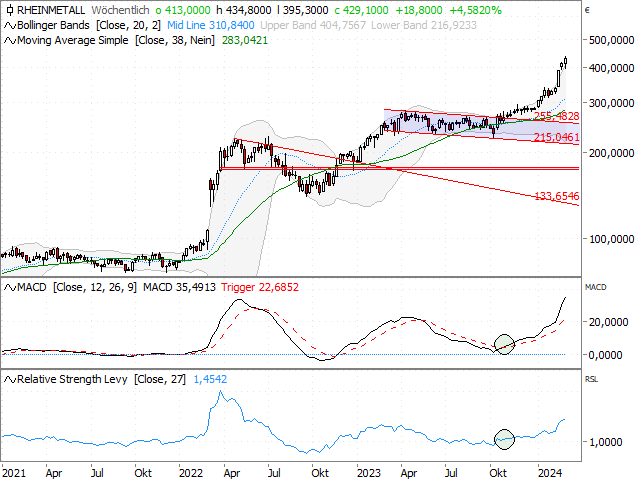Click the percent change +4,5820%

point(476,10)
